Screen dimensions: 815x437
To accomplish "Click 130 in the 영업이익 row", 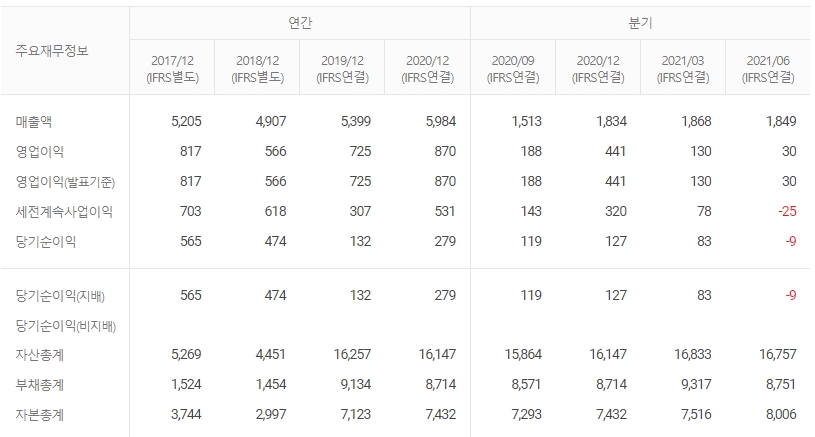I will coord(701,152).
